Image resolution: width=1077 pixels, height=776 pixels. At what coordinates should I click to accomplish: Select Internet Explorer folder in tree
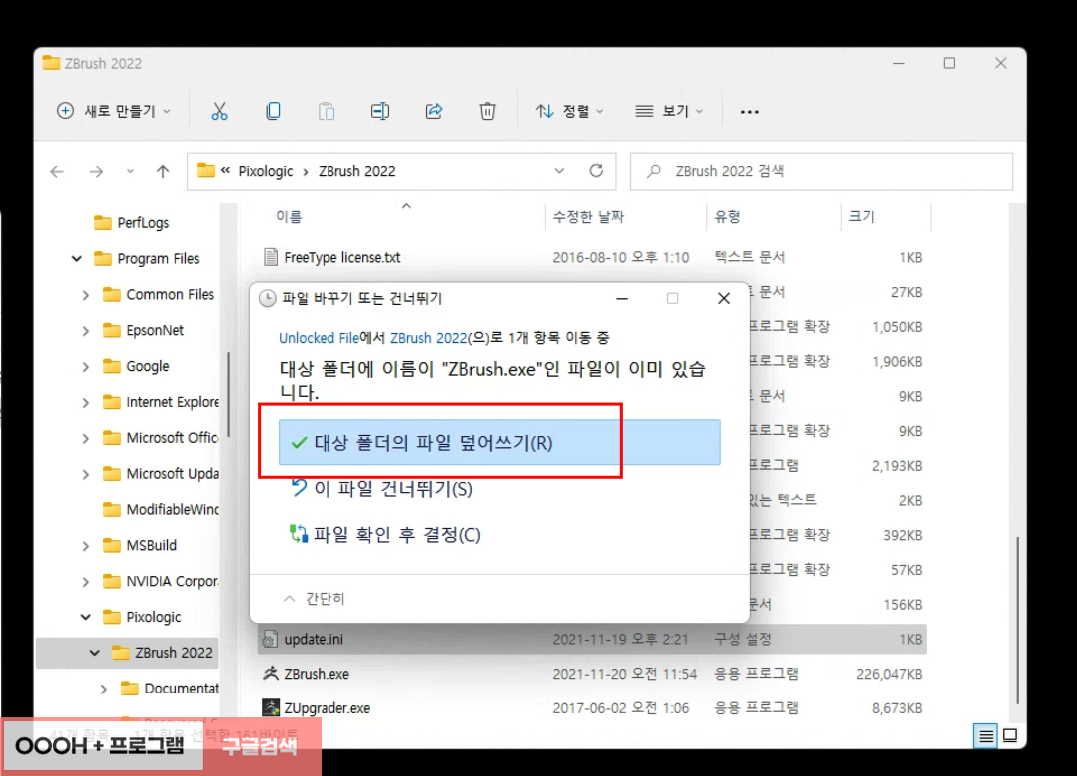(x=172, y=402)
